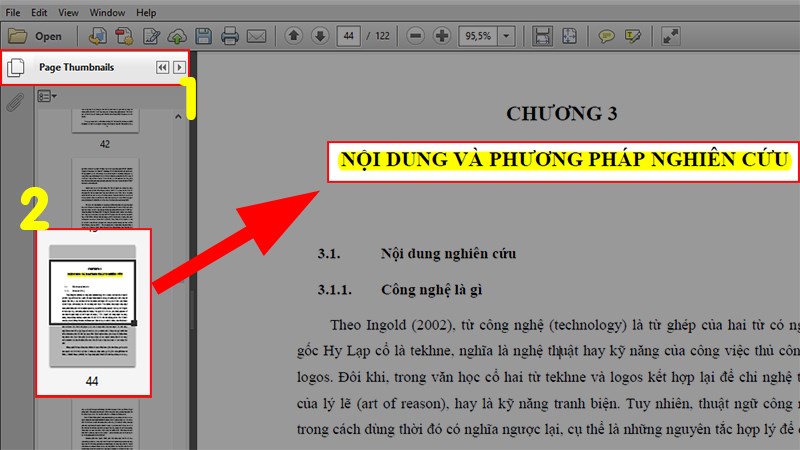The image size is (800, 450).
Task: Print the document using printer icon
Action: (230, 36)
